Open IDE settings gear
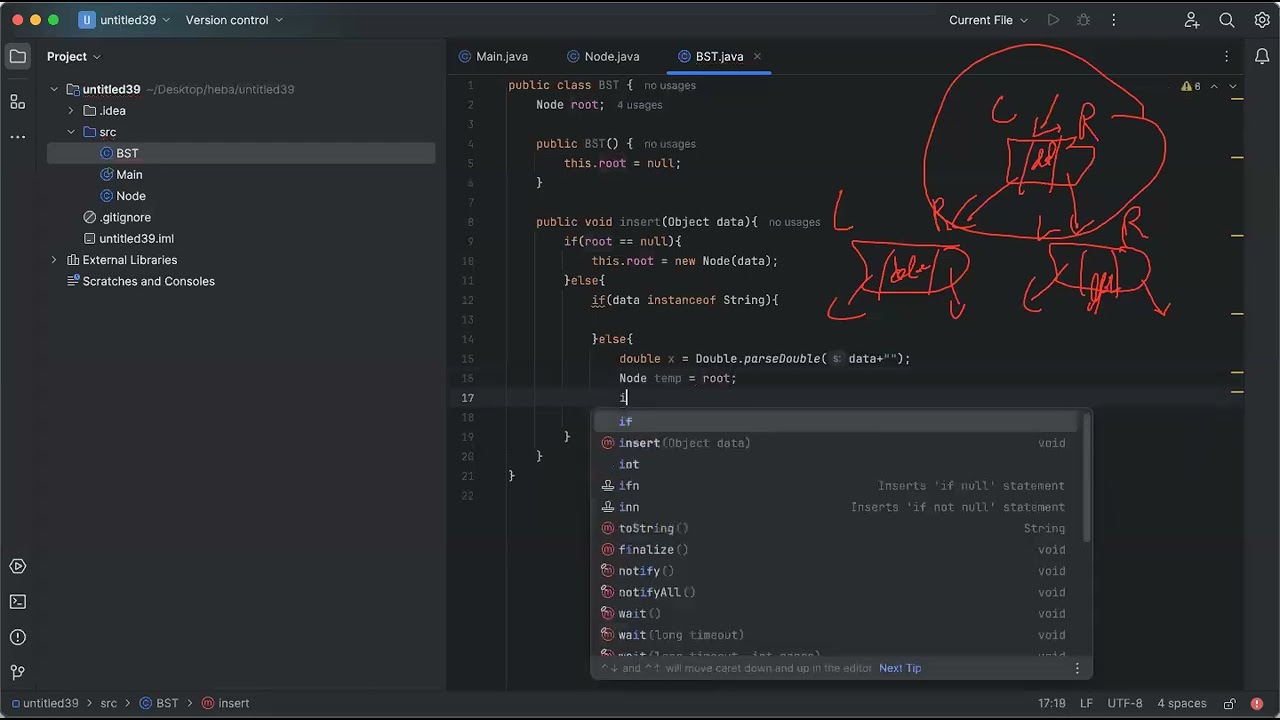The height and width of the screenshot is (720, 1280). tap(1262, 20)
